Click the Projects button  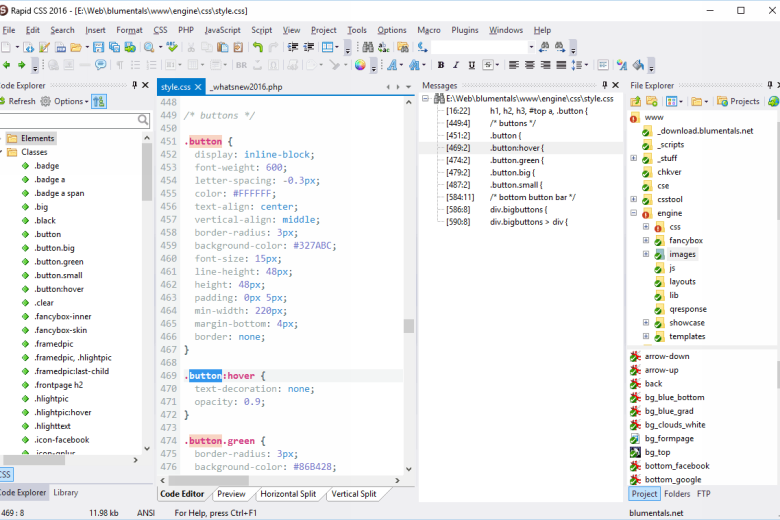click(739, 102)
